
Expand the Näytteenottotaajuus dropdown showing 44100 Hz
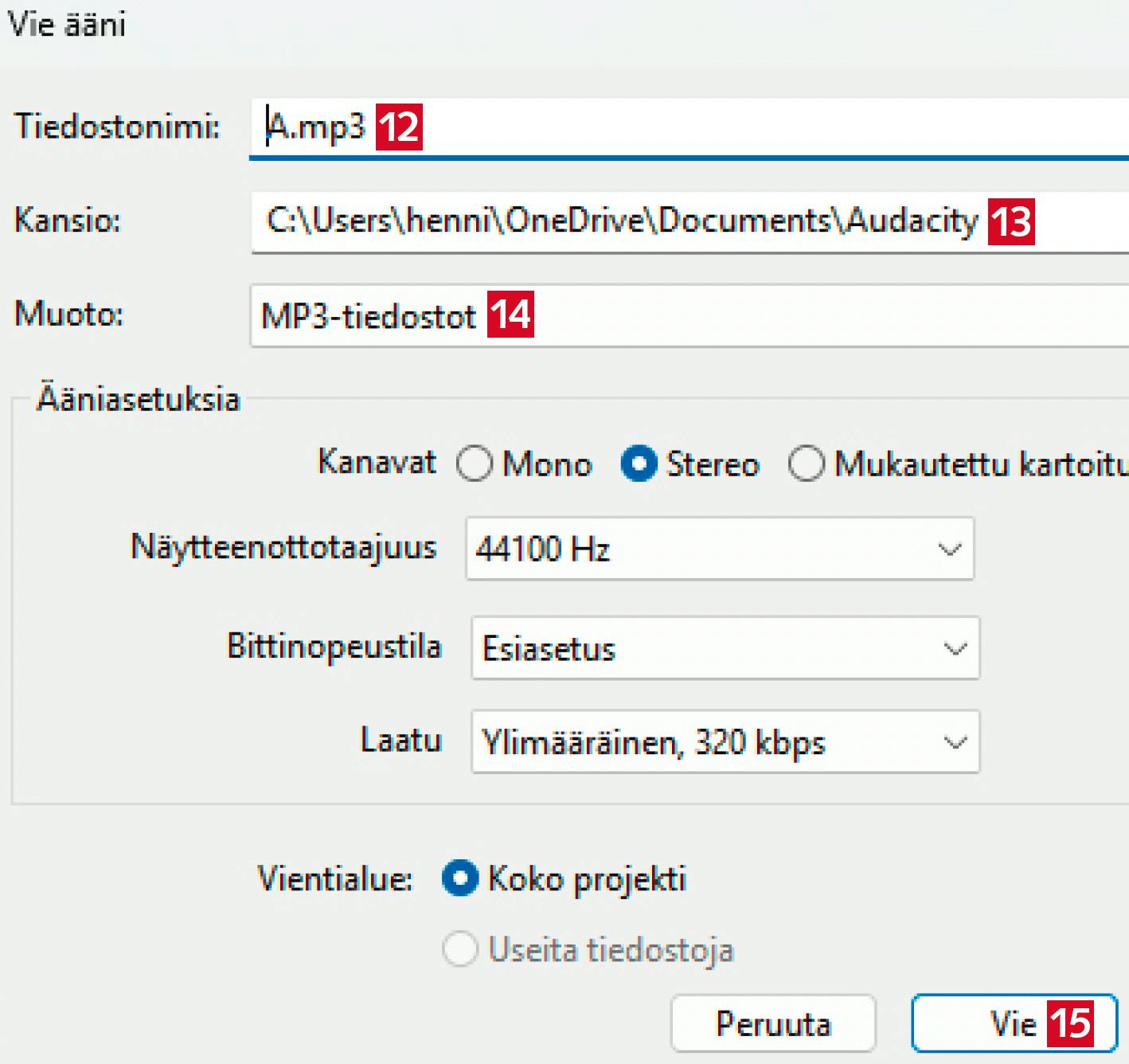pyautogui.click(x=719, y=549)
